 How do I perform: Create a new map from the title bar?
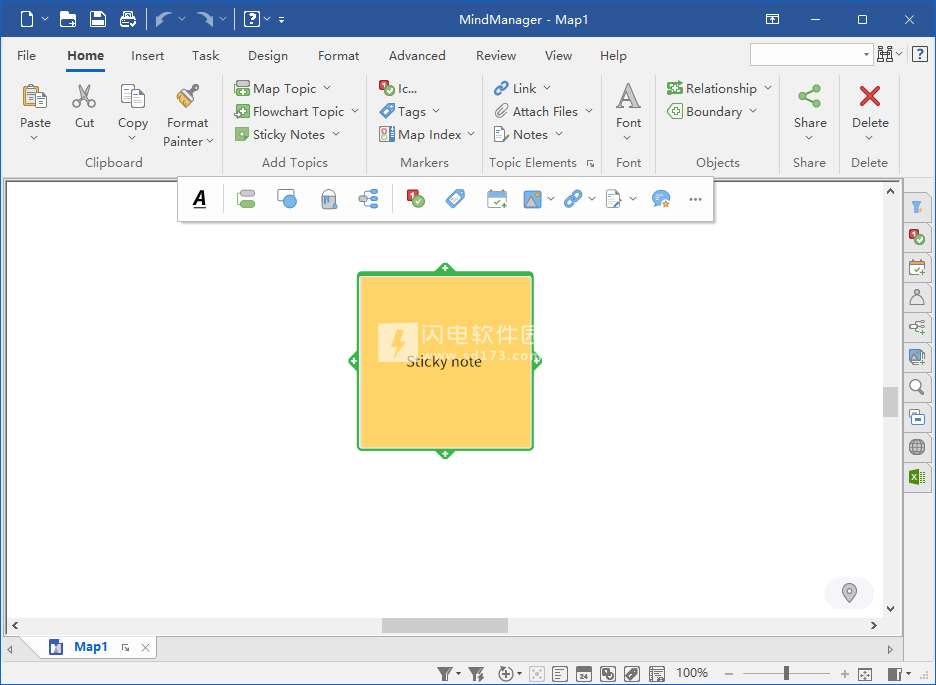coord(27,19)
